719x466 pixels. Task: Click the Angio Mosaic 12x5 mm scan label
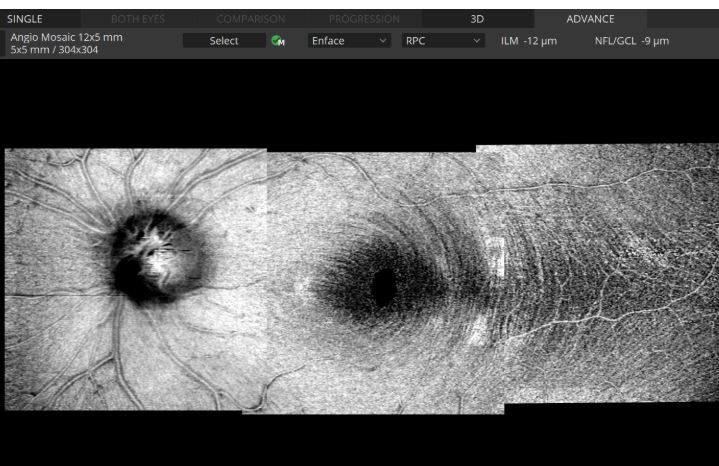66,36
